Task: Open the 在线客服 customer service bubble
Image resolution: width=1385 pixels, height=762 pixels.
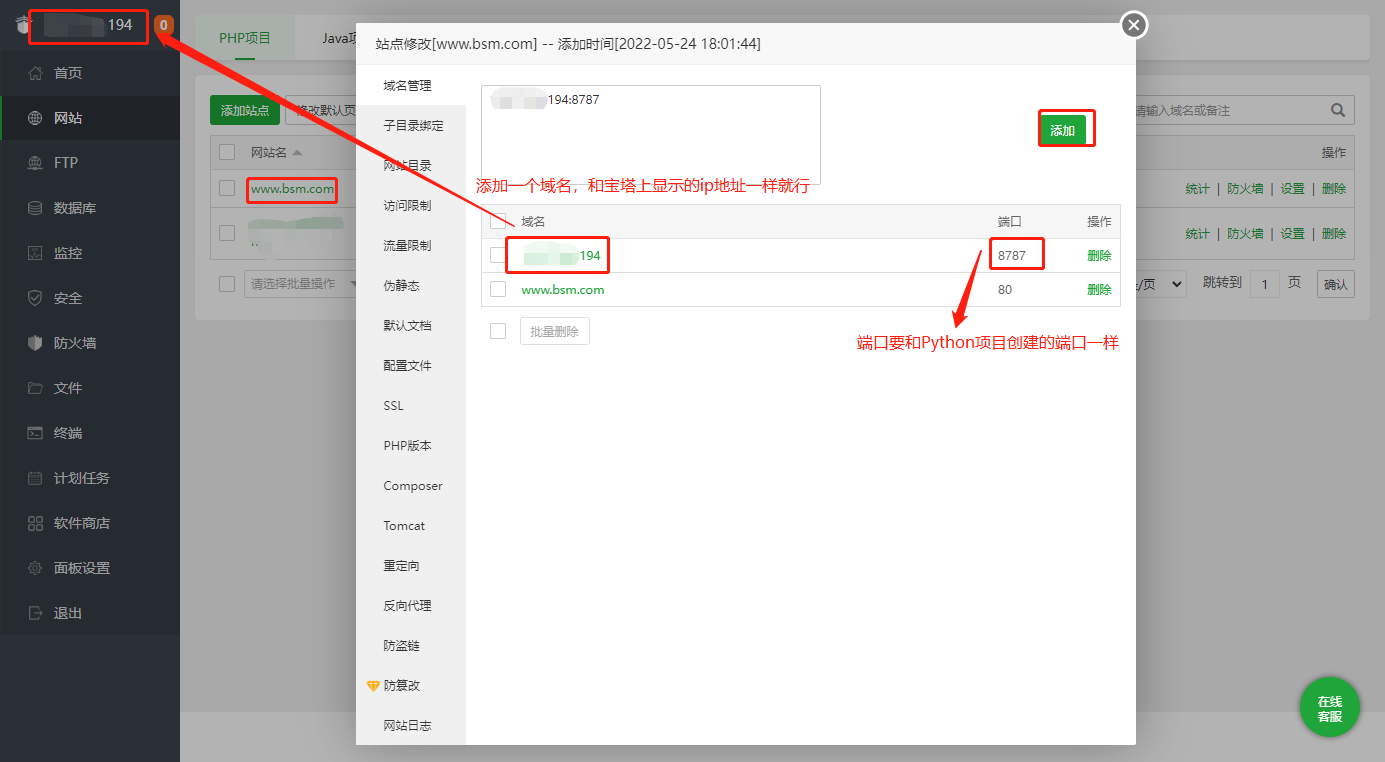Action: 1330,706
